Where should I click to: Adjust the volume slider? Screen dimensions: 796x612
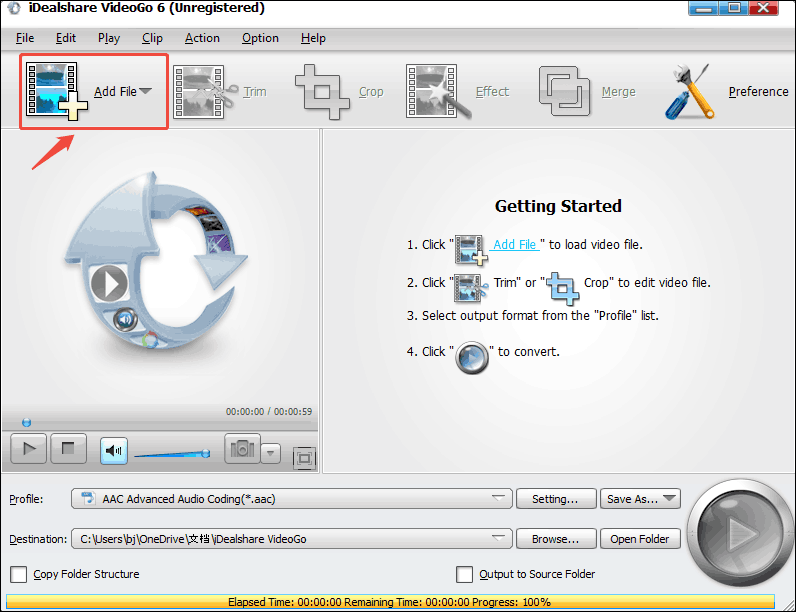pyautogui.click(x=172, y=453)
